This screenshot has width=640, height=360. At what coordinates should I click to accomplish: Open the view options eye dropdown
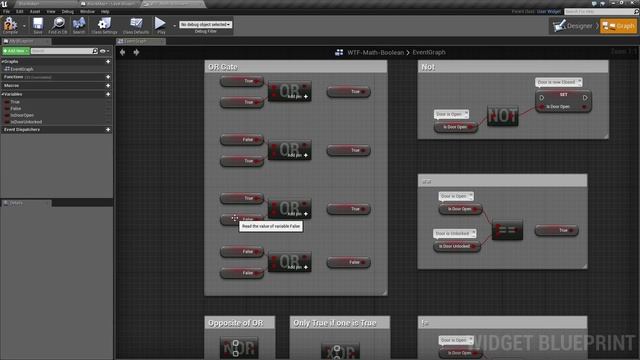pyautogui.click(x=104, y=51)
